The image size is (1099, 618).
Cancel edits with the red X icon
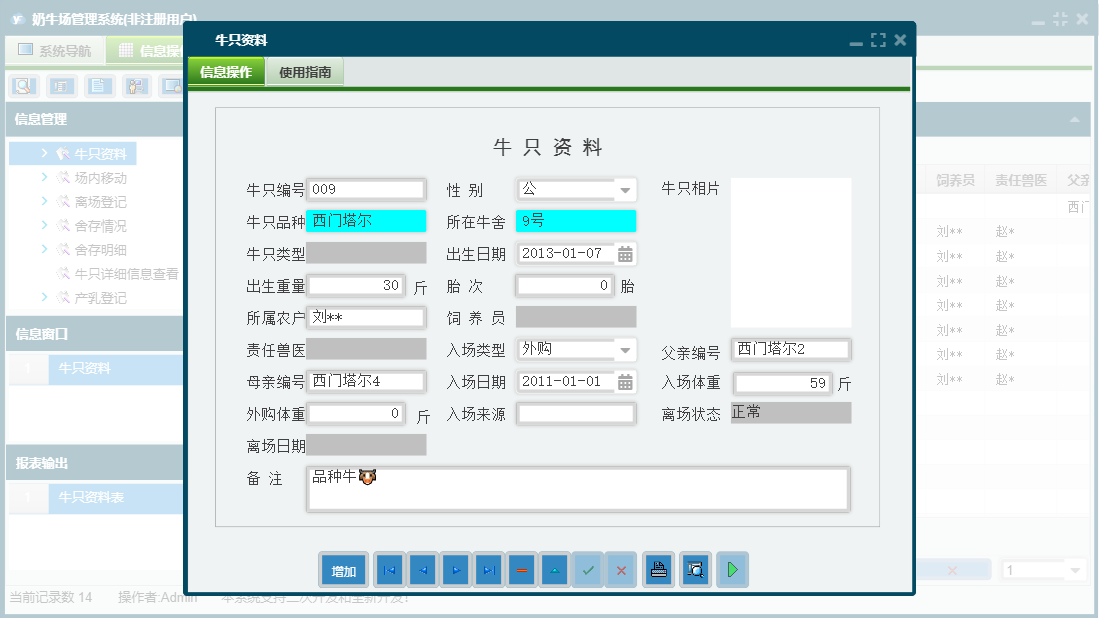[621, 570]
